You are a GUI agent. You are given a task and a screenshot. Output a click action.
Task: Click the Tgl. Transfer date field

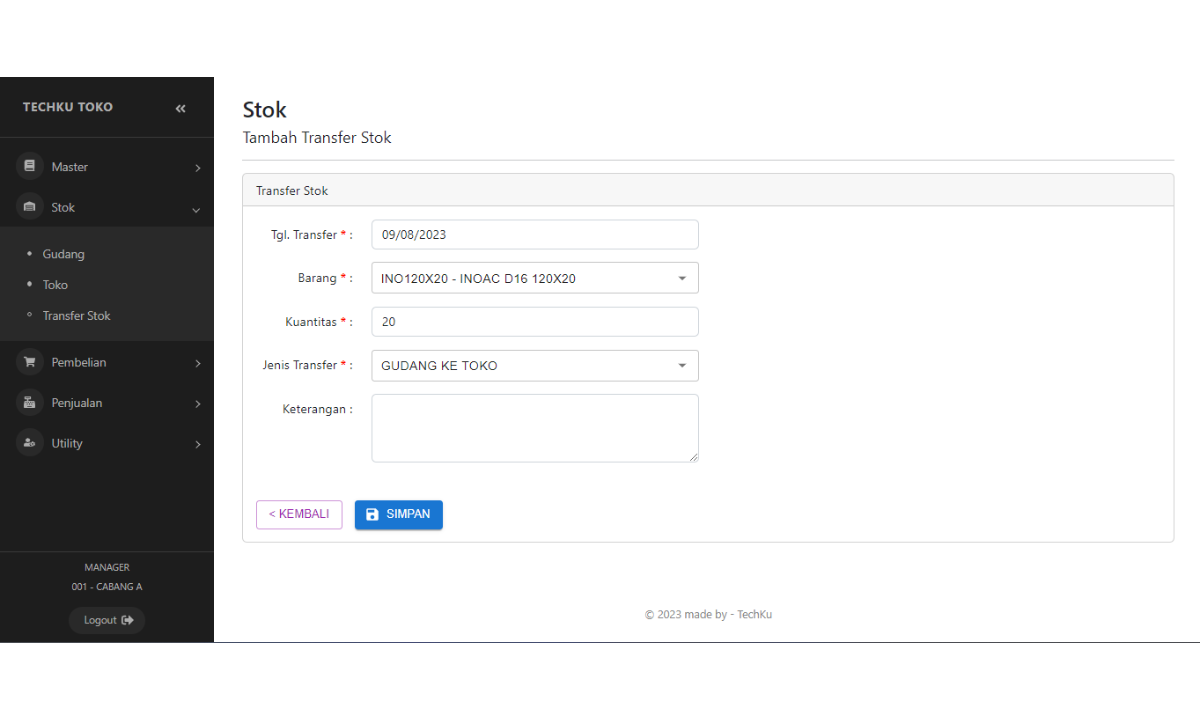pyautogui.click(x=534, y=235)
